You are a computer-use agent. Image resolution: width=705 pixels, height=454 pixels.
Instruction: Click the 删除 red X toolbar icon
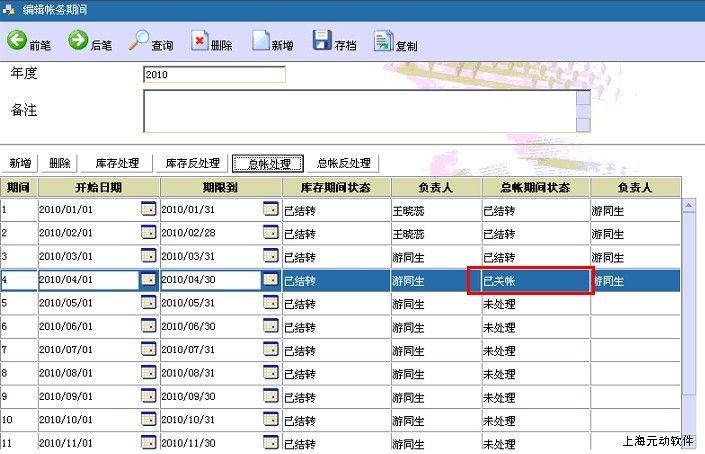199,41
